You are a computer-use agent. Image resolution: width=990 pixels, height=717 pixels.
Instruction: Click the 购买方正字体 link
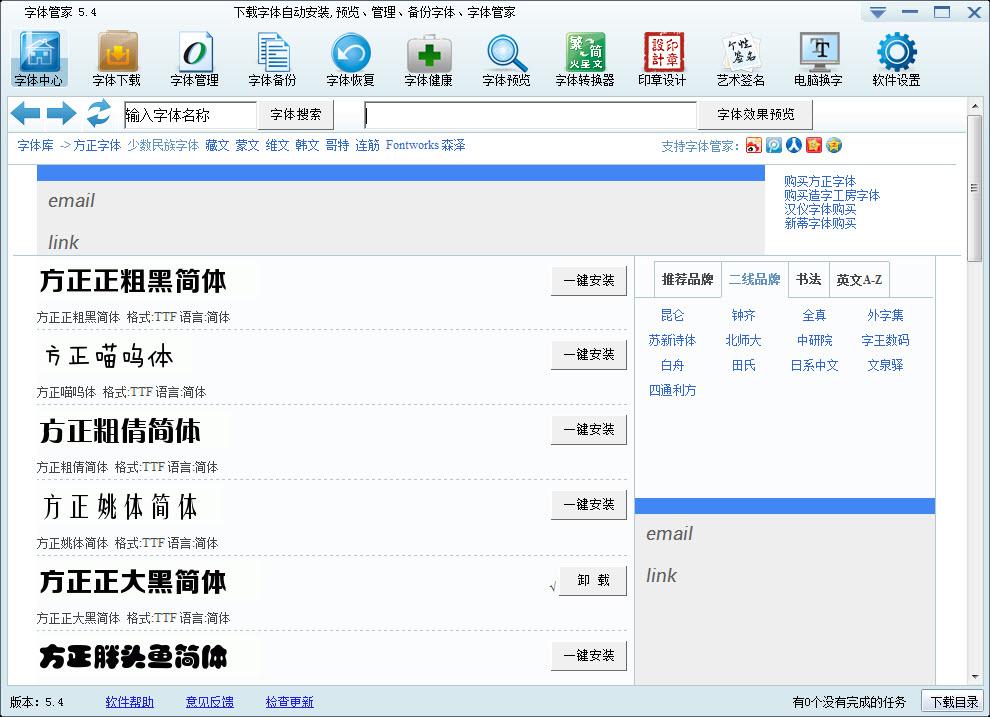point(820,181)
